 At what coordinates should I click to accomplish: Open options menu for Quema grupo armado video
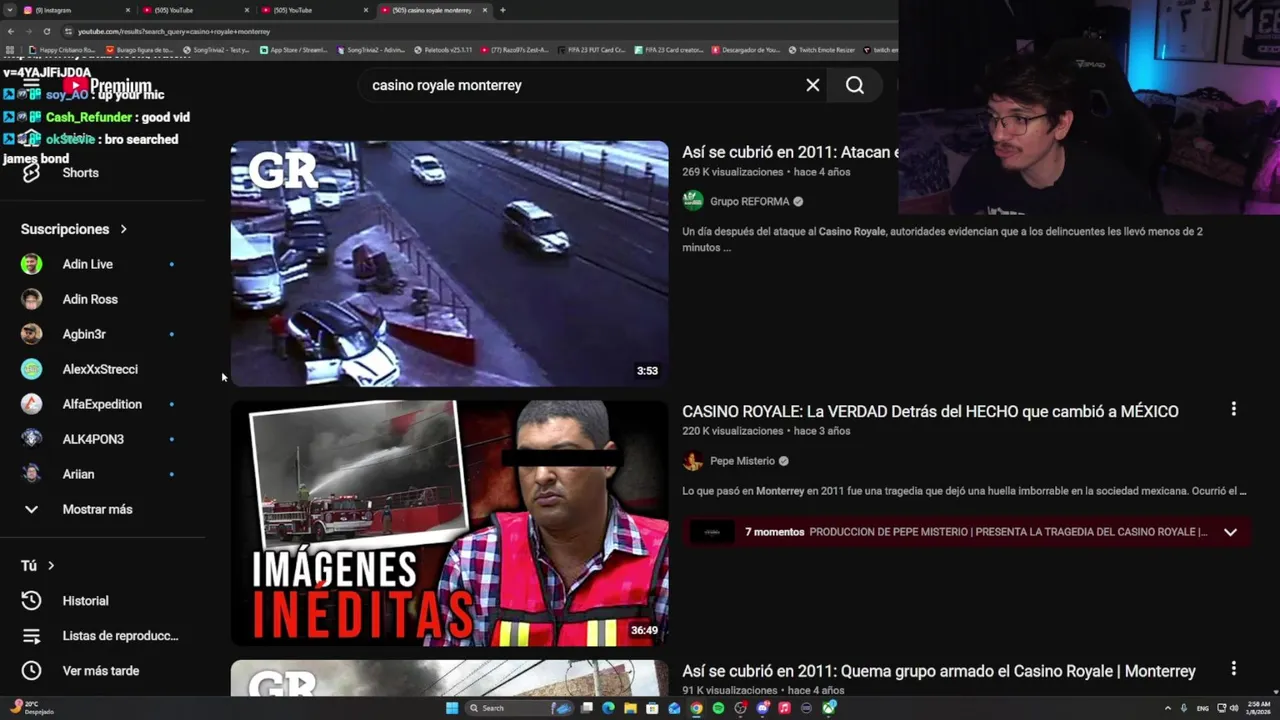1233,668
